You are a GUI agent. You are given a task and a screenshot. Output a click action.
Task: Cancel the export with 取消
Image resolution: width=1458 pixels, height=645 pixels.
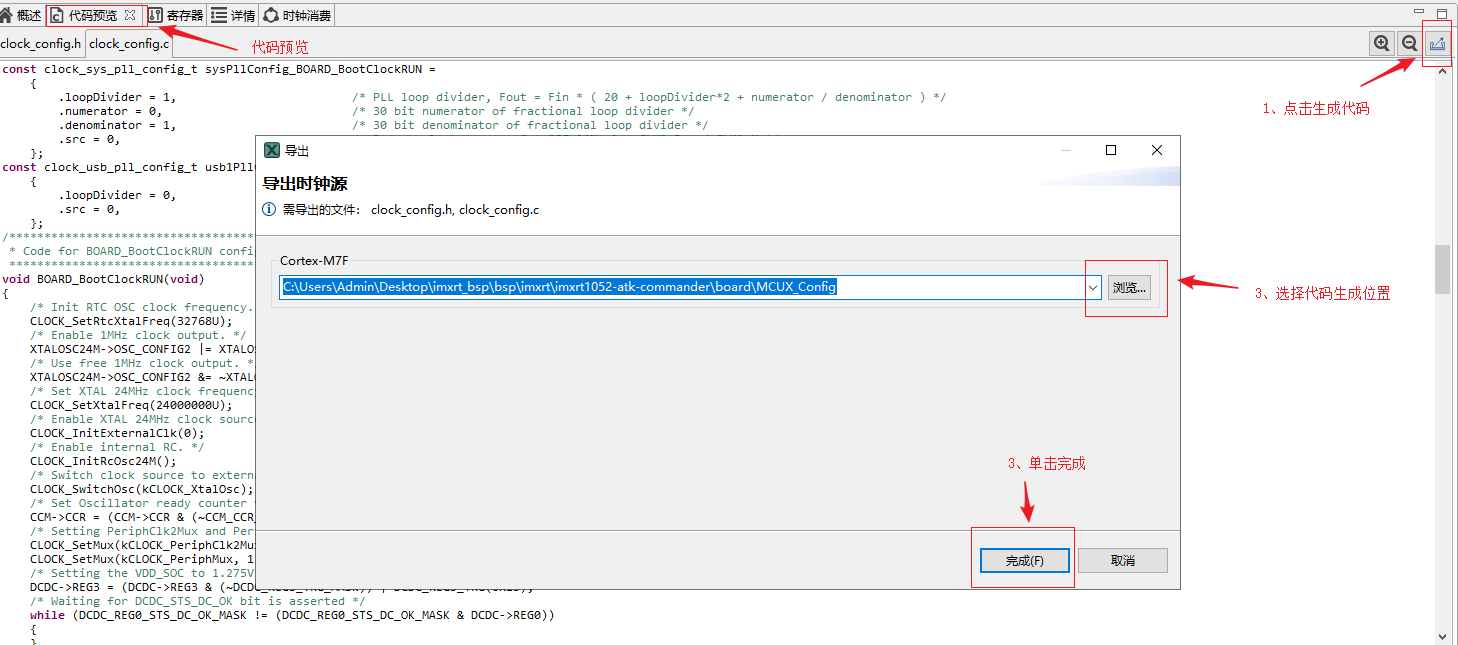(x=1122, y=561)
